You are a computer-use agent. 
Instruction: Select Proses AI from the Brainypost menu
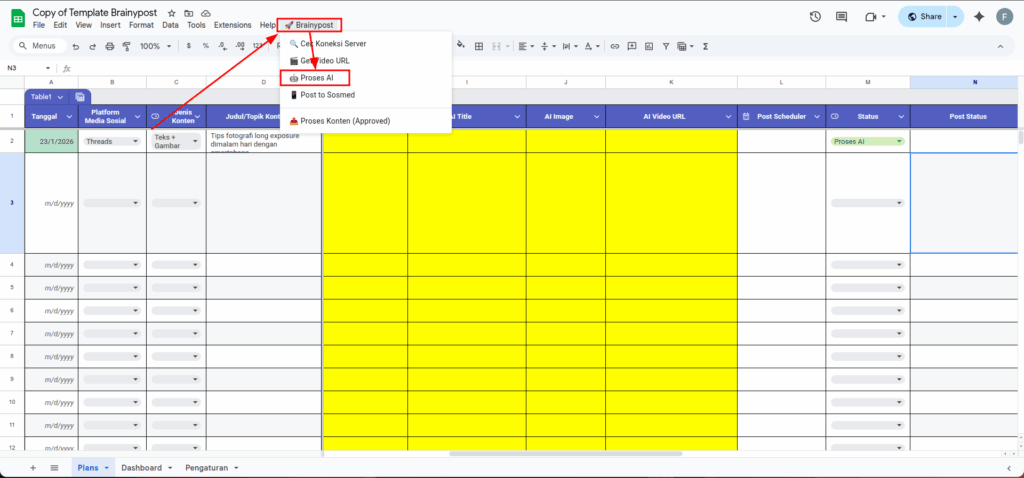click(x=316, y=78)
